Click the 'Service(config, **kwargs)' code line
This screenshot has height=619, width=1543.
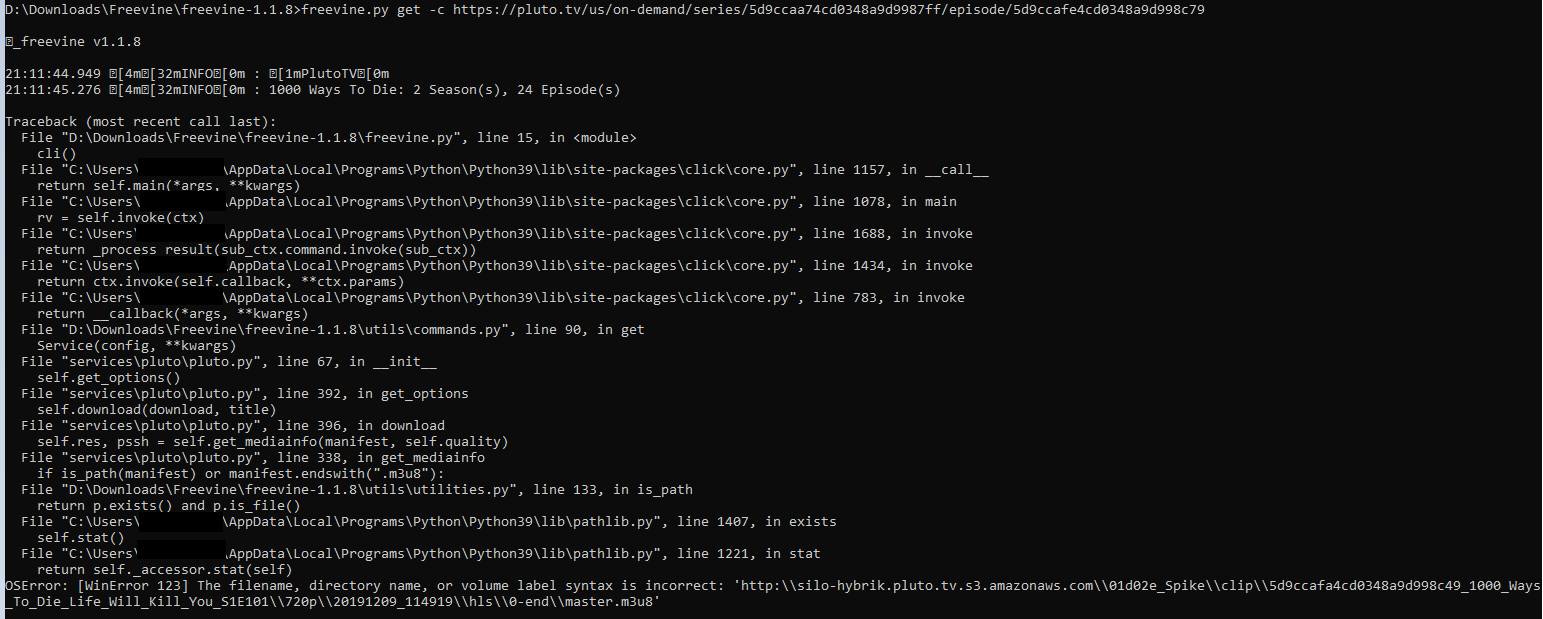(136, 345)
